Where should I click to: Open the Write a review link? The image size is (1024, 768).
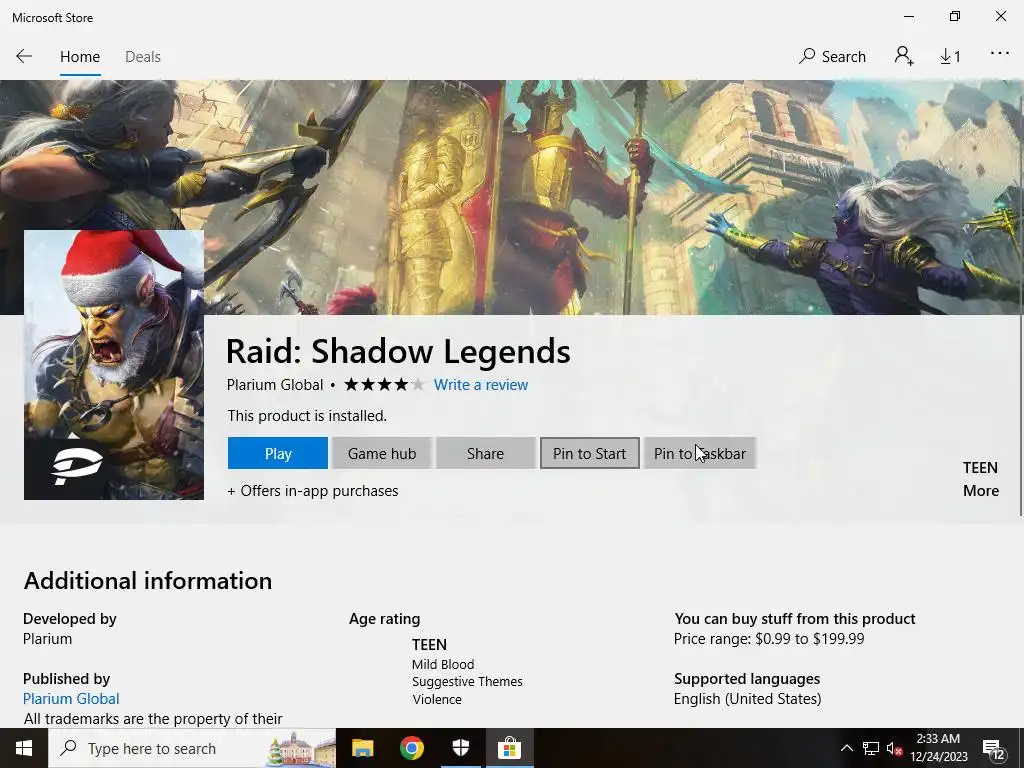click(x=481, y=385)
